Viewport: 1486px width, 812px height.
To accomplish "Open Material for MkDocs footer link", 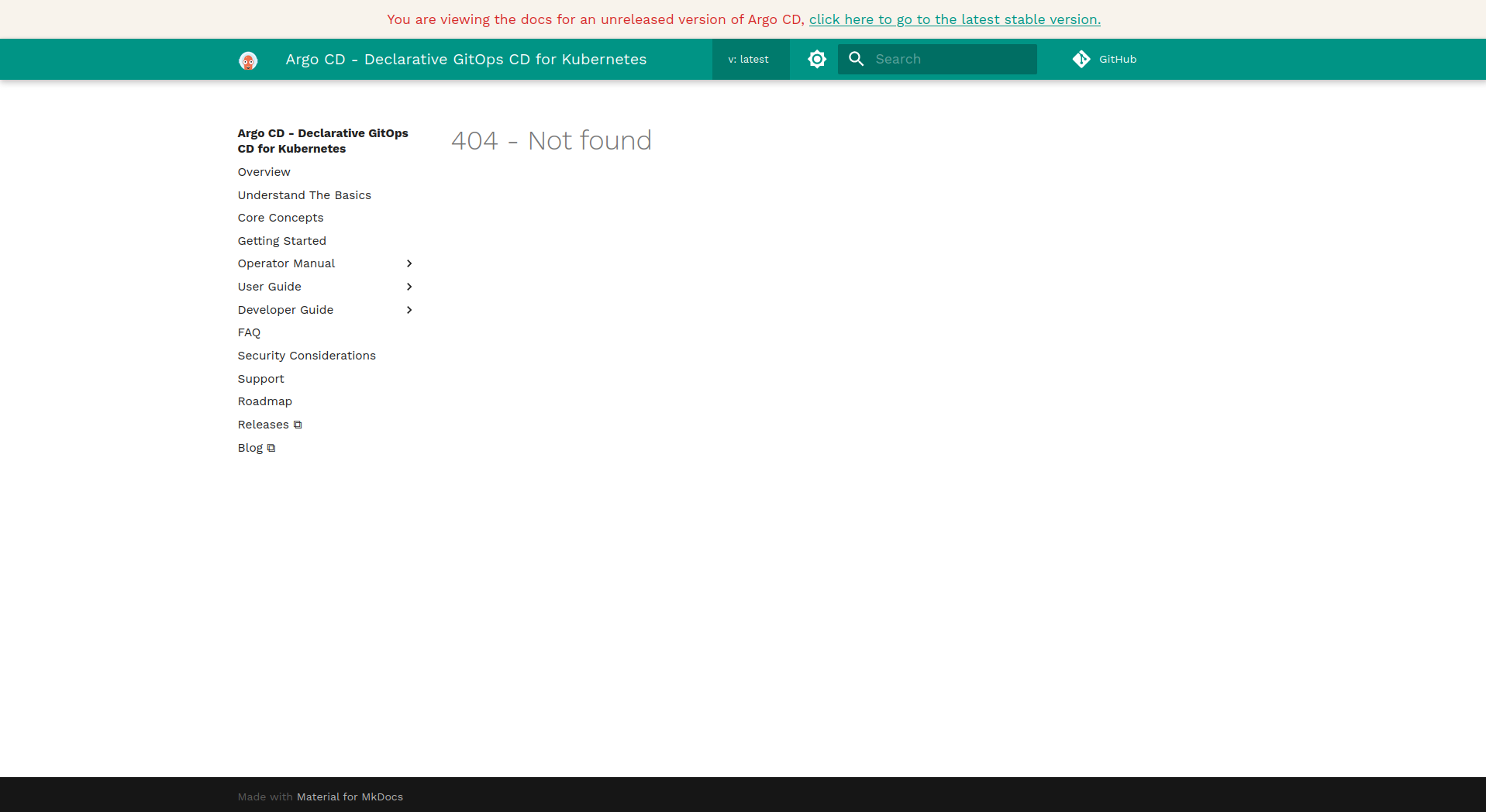I will (350, 797).
